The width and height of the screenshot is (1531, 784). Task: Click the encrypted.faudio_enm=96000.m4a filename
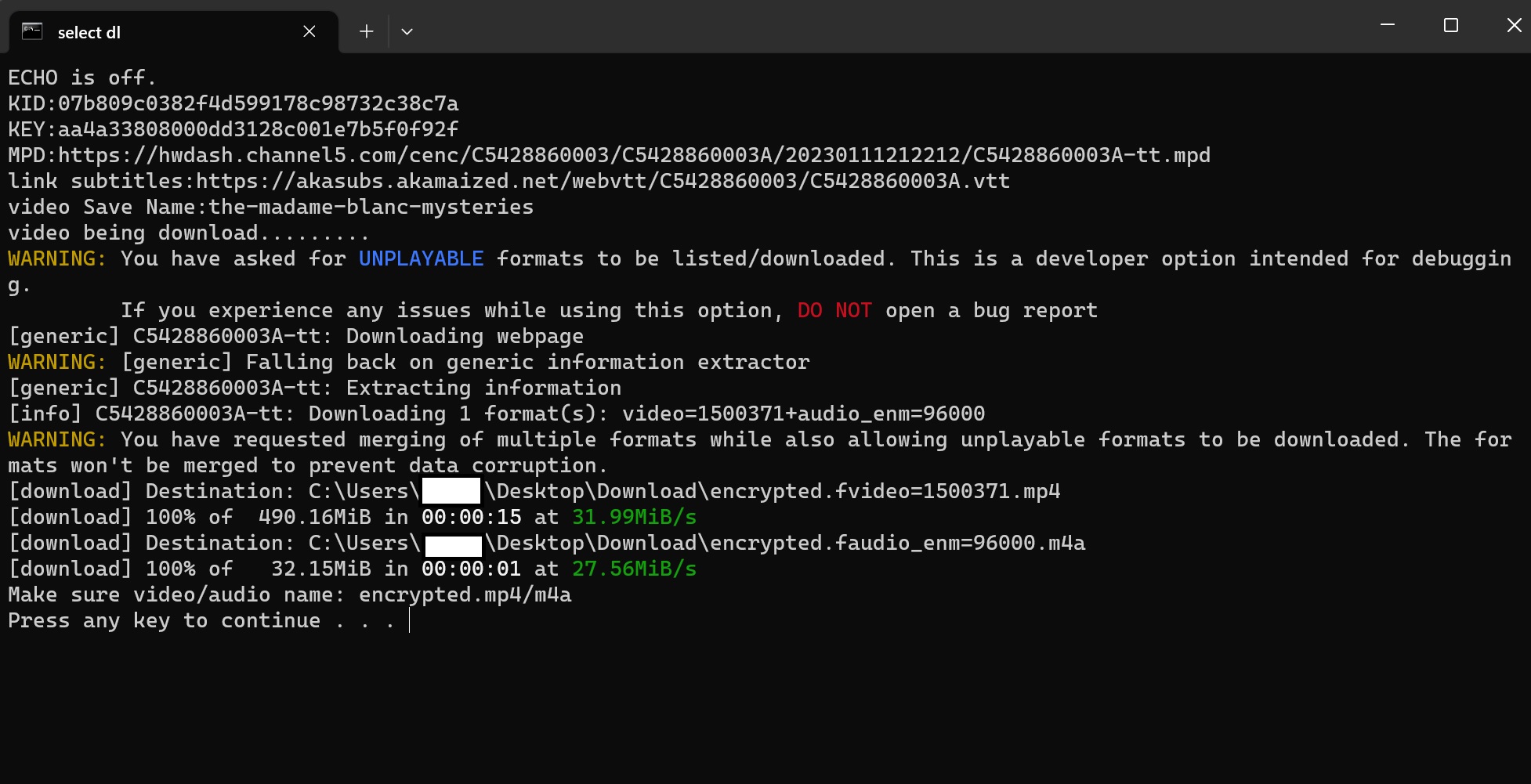tap(898, 543)
